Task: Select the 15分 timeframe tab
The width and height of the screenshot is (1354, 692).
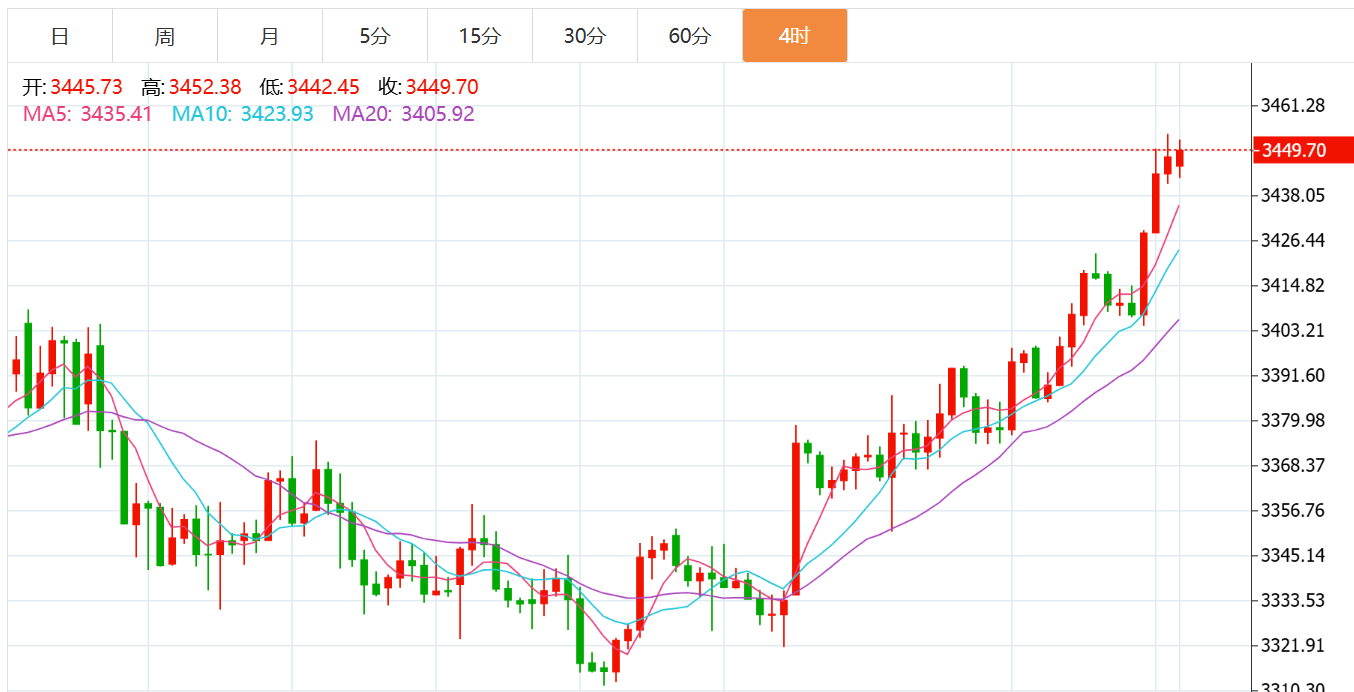Action: pyautogui.click(x=480, y=37)
